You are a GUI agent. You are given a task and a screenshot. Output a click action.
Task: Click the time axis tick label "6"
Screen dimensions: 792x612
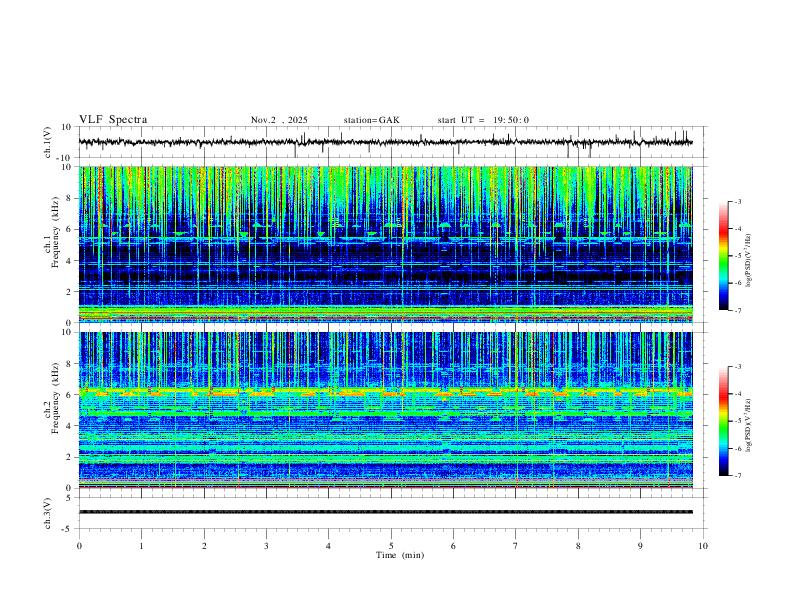(454, 546)
